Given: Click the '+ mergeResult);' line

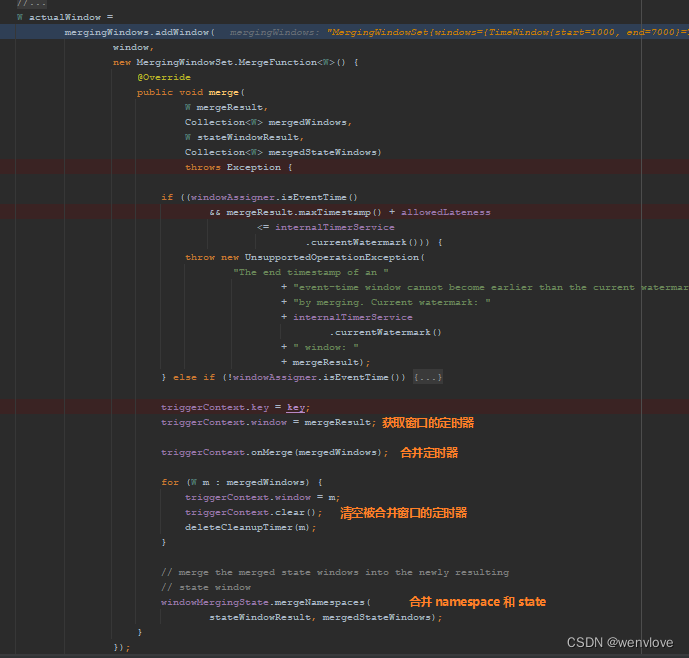Looking at the screenshot, I should coord(326,362).
